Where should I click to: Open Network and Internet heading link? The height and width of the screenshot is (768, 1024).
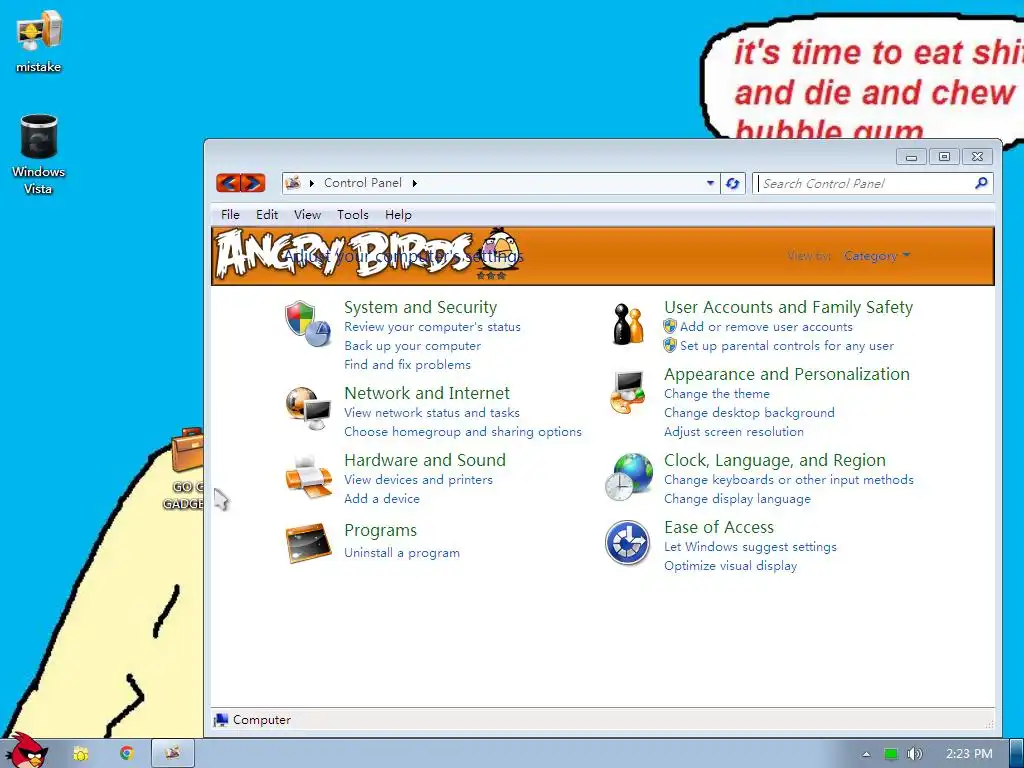point(426,393)
